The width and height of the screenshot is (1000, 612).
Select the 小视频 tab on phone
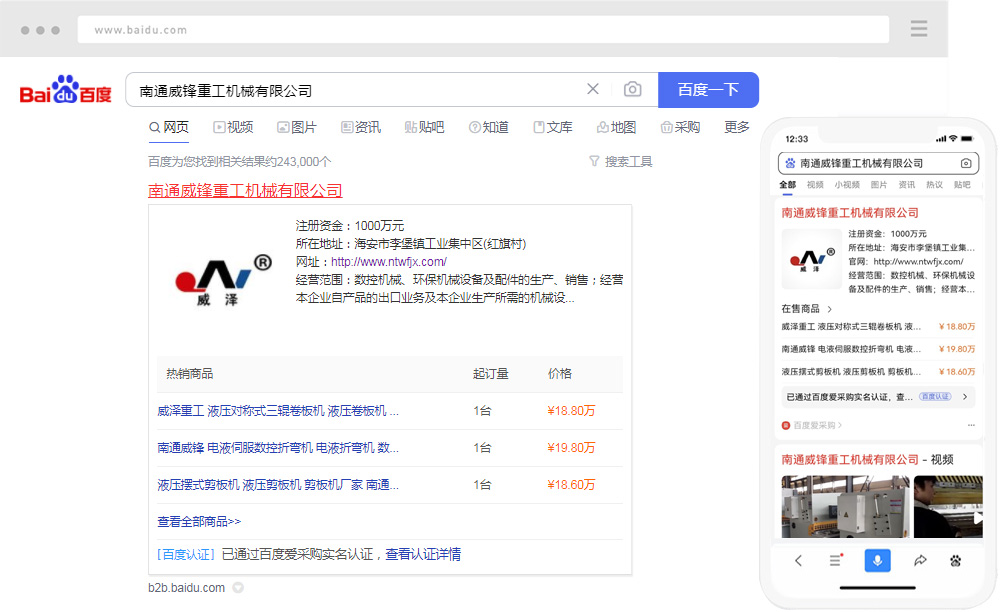(847, 185)
